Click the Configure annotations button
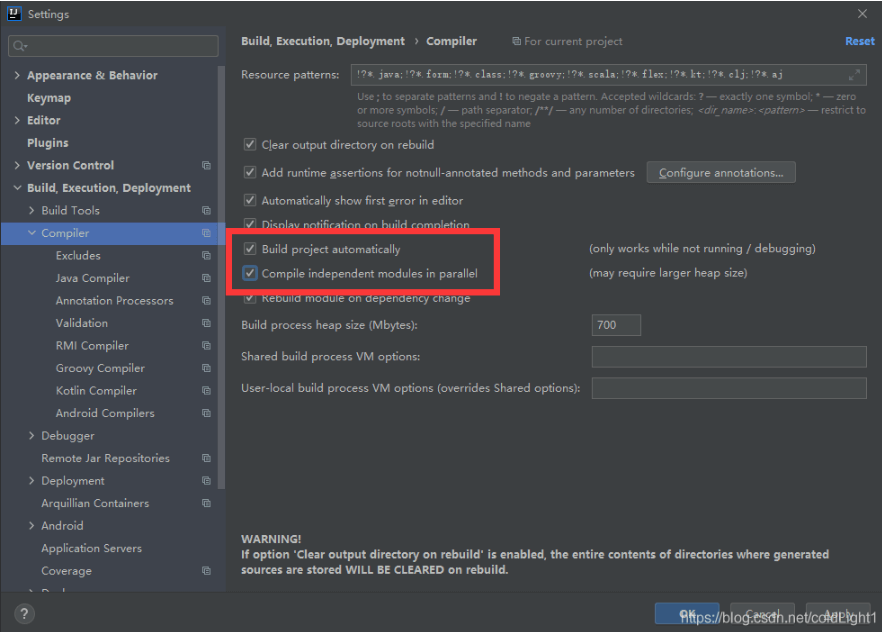 [721, 173]
